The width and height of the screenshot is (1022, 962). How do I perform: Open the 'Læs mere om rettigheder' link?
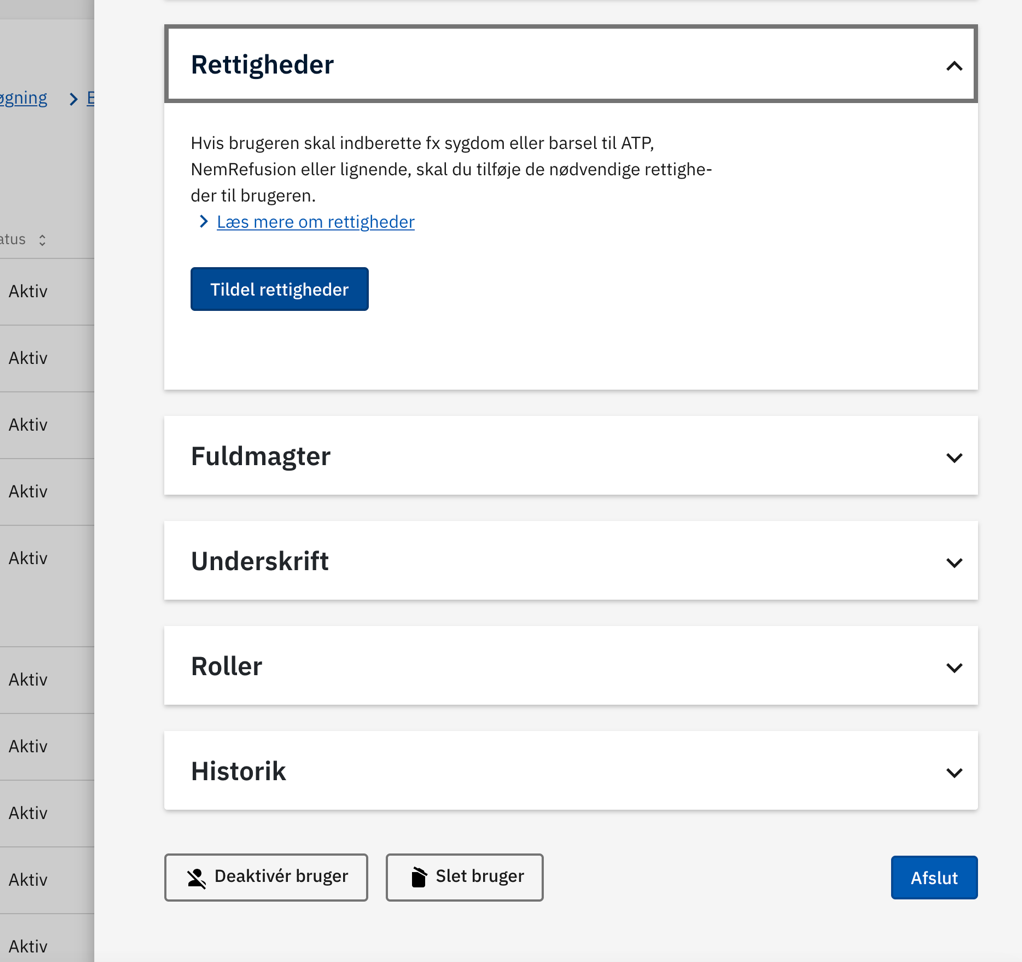[315, 222]
